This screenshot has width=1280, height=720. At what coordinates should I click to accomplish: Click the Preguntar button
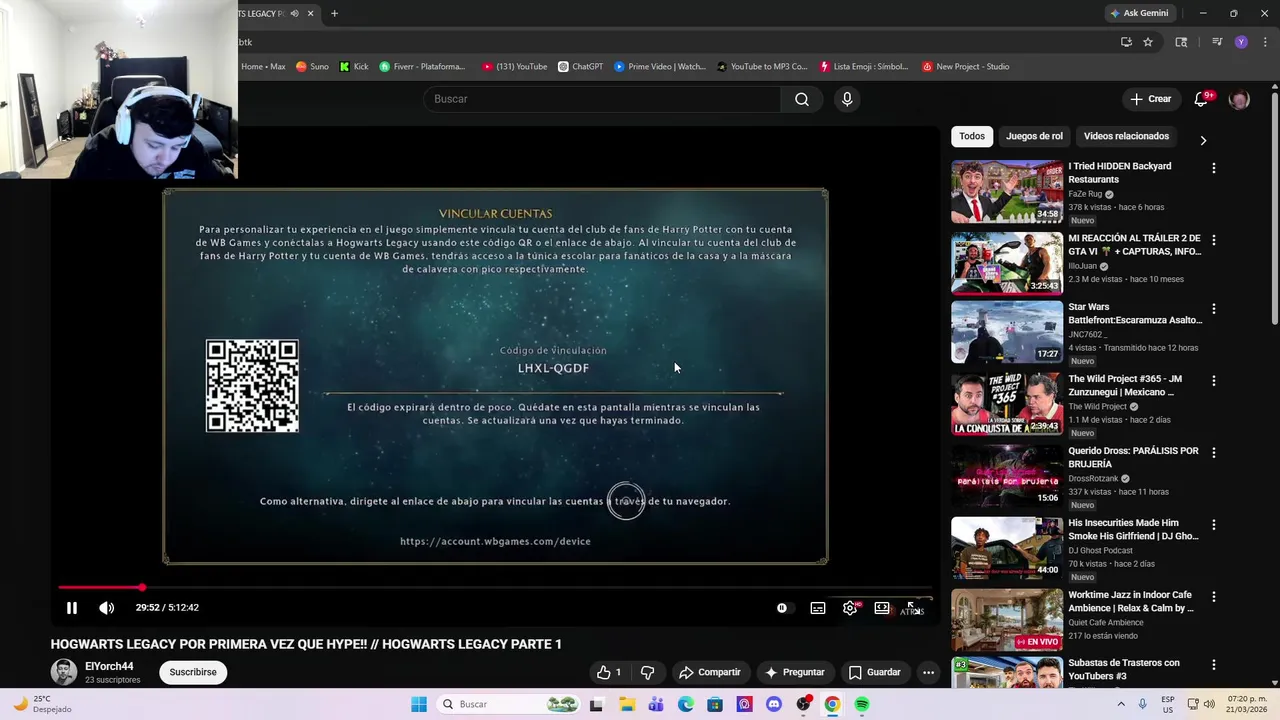click(795, 672)
